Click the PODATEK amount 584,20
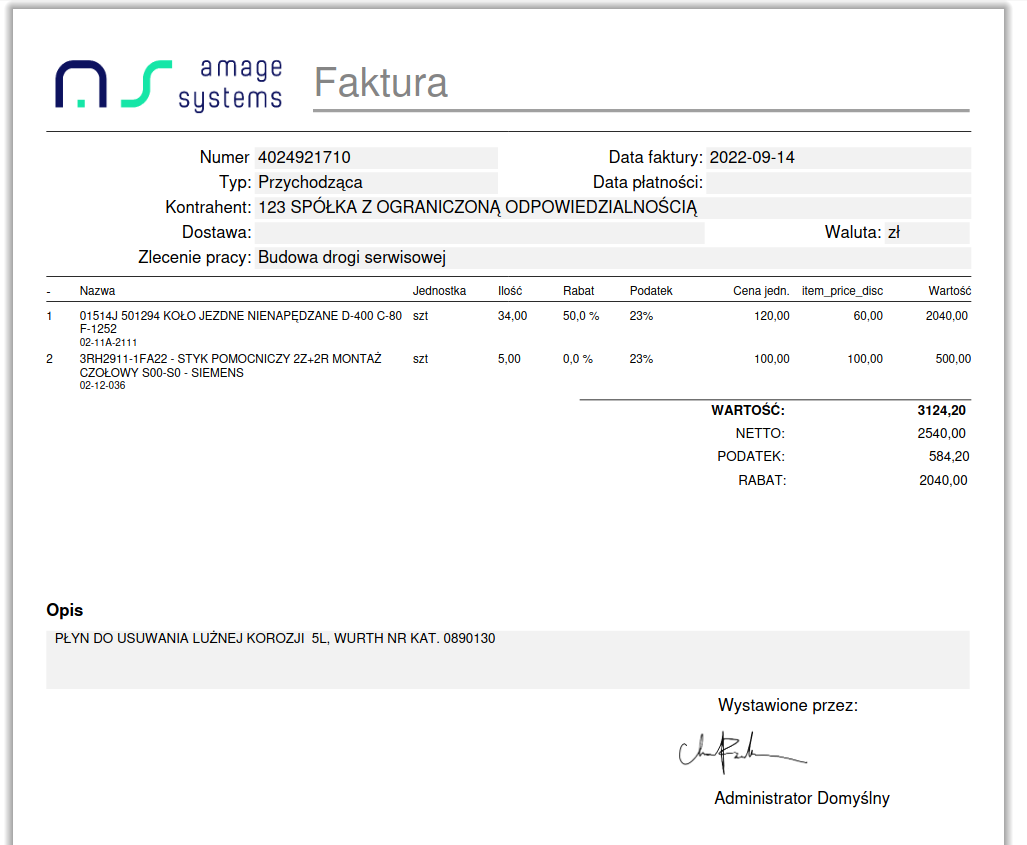This screenshot has height=845, width=1027. [x=948, y=457]
